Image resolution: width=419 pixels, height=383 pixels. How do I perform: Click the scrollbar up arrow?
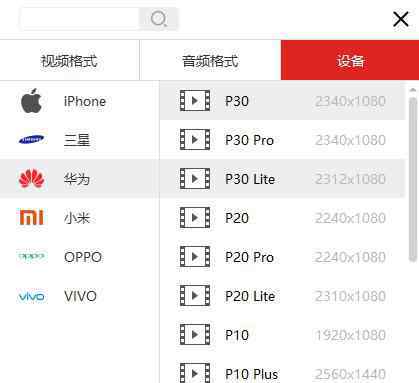413,90
